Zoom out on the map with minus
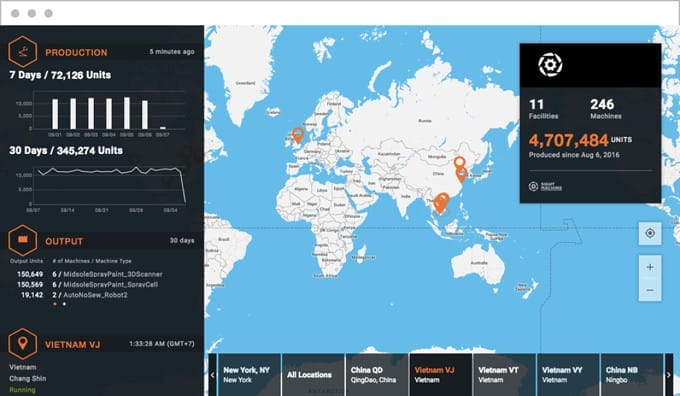Image resolution: width=680 pixels, height=396 pixels. [650, 290]
